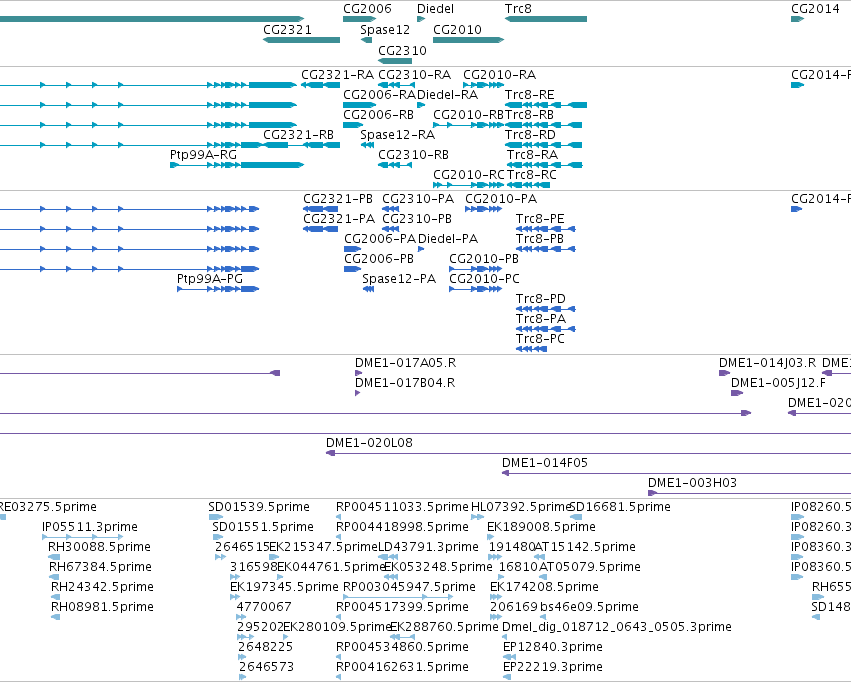Click the Trc8-PA protein label

pos(541,318)
